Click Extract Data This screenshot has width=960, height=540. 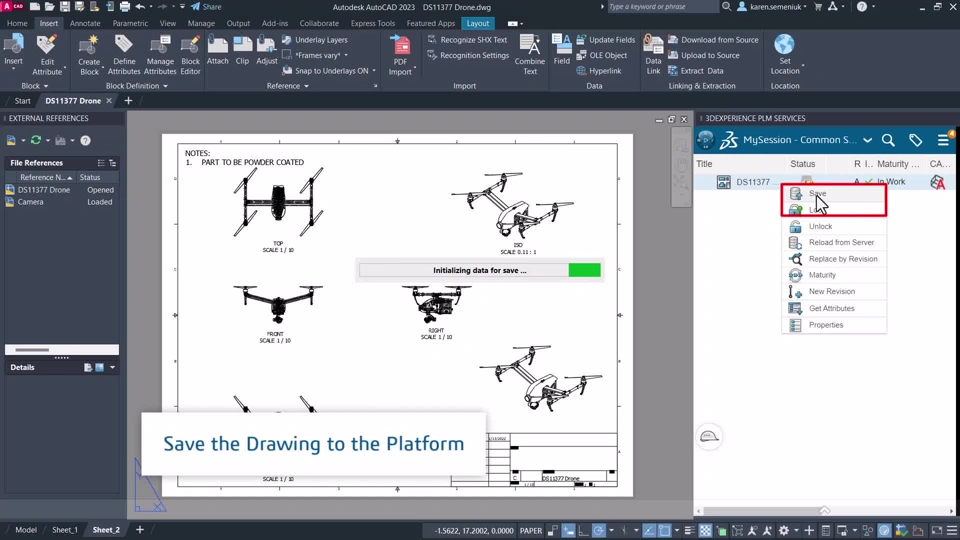696,71
